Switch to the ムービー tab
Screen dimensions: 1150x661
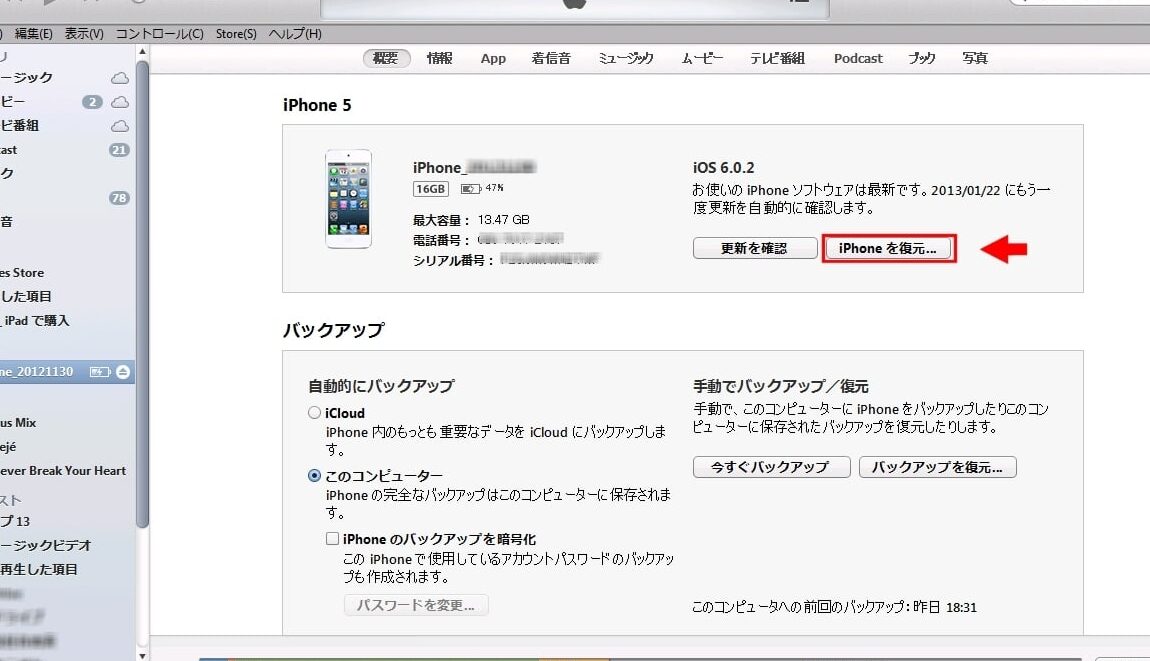click(x=702, y=59)
